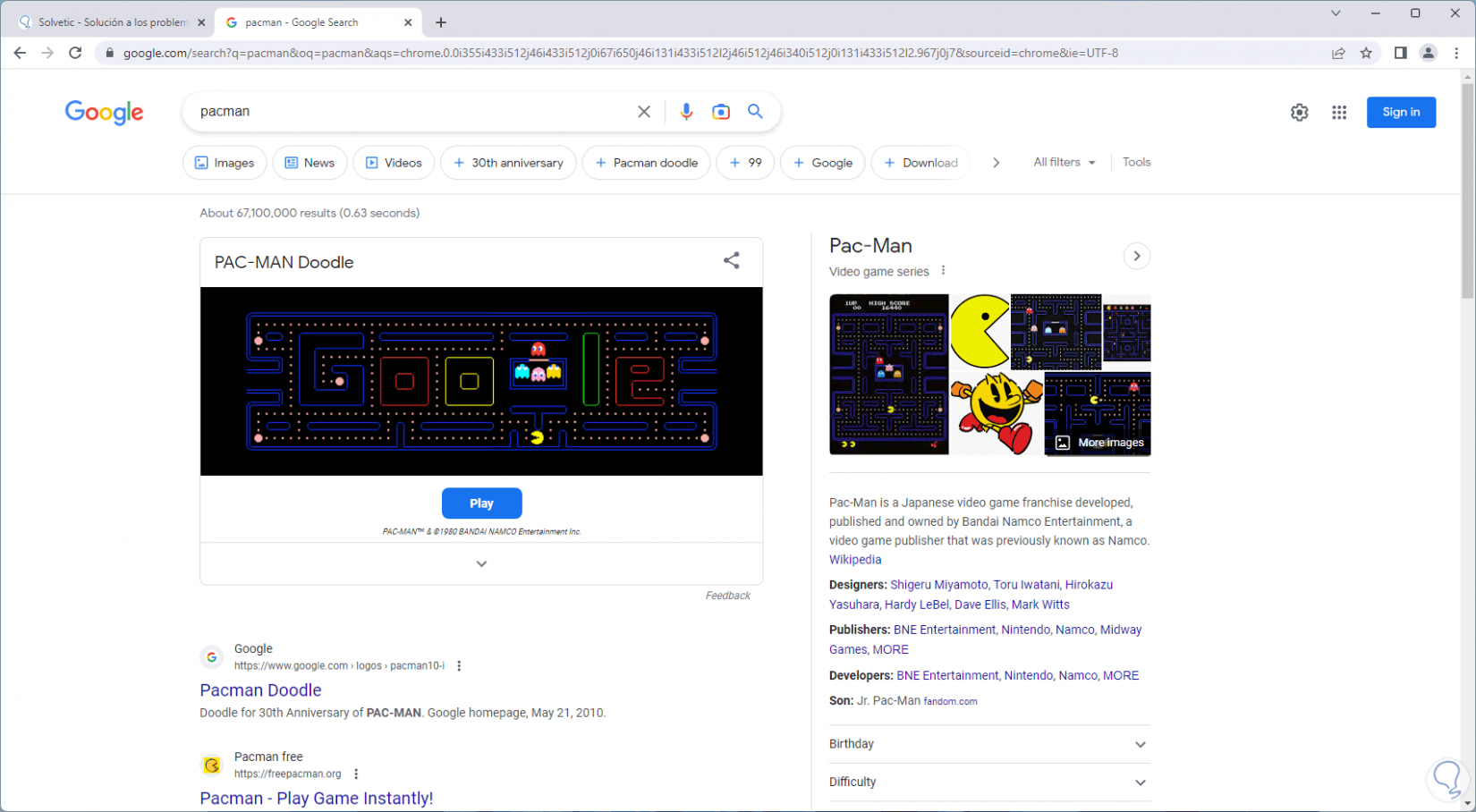Image resolution: width=1476 pixels, height=812 pixels.
Task: Search by image with the camera icon
Action: coord(721,112)
